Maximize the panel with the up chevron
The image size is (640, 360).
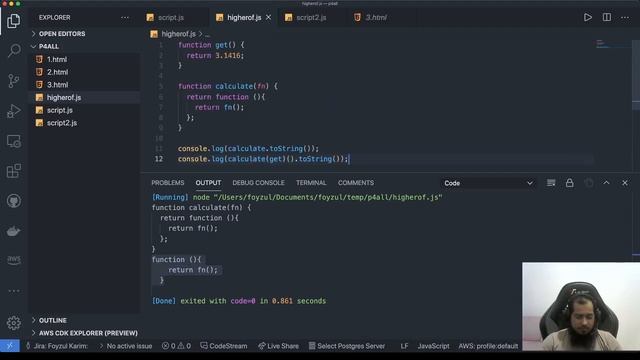tap(607, 183)
